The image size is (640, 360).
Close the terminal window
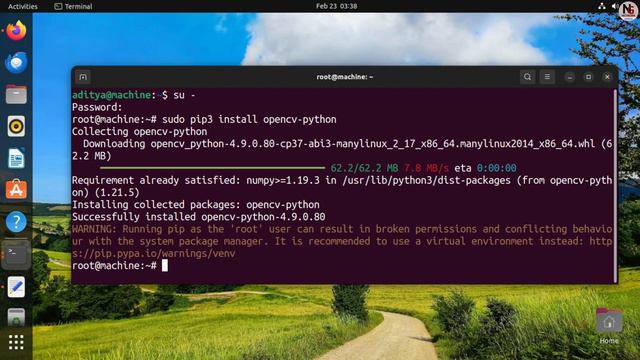607,77
